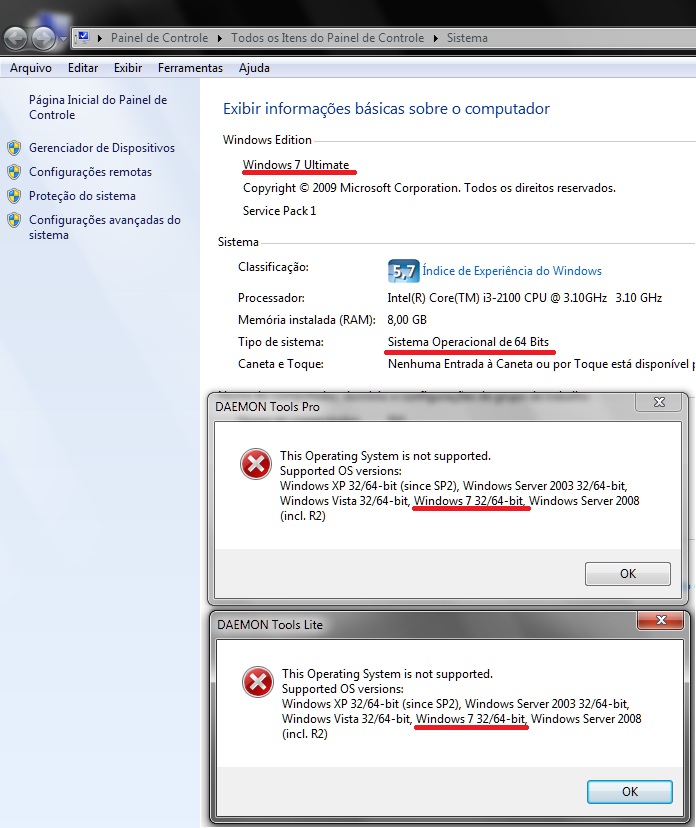Click the Back navigation arrow button
The image size is (696, 828).
(x=17, y=39)
